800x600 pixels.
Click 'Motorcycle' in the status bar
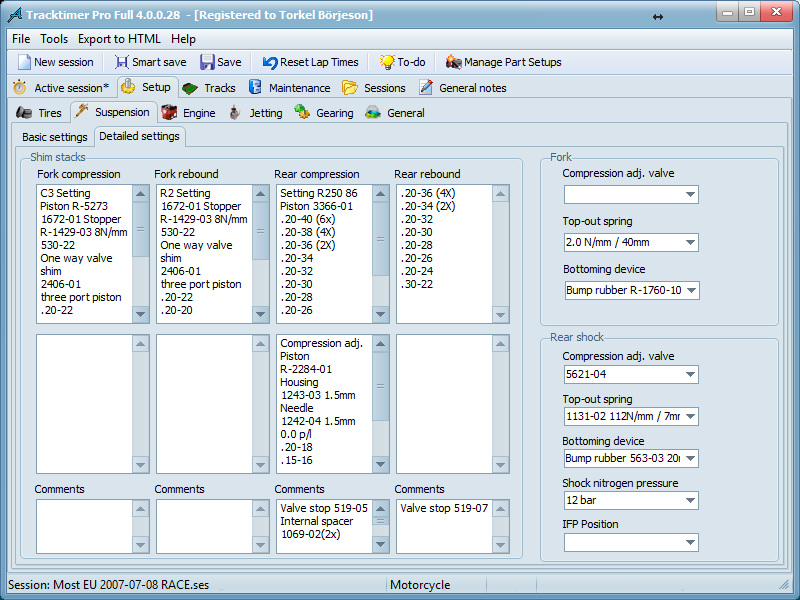pos(420,585)
